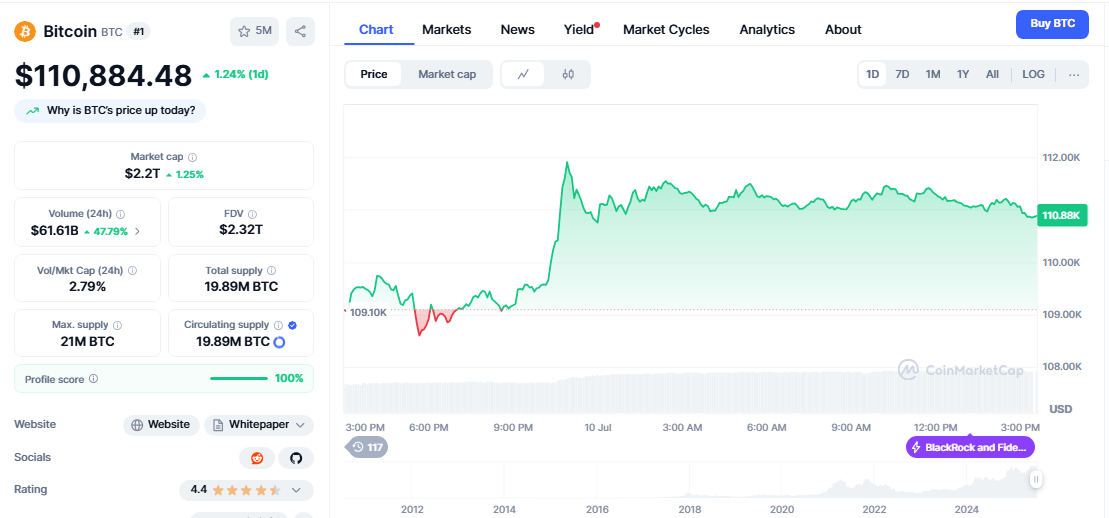Click the circulating supply progress ring icon
The height and width of the screenshot is (518, 1109).
pos(279,343)
